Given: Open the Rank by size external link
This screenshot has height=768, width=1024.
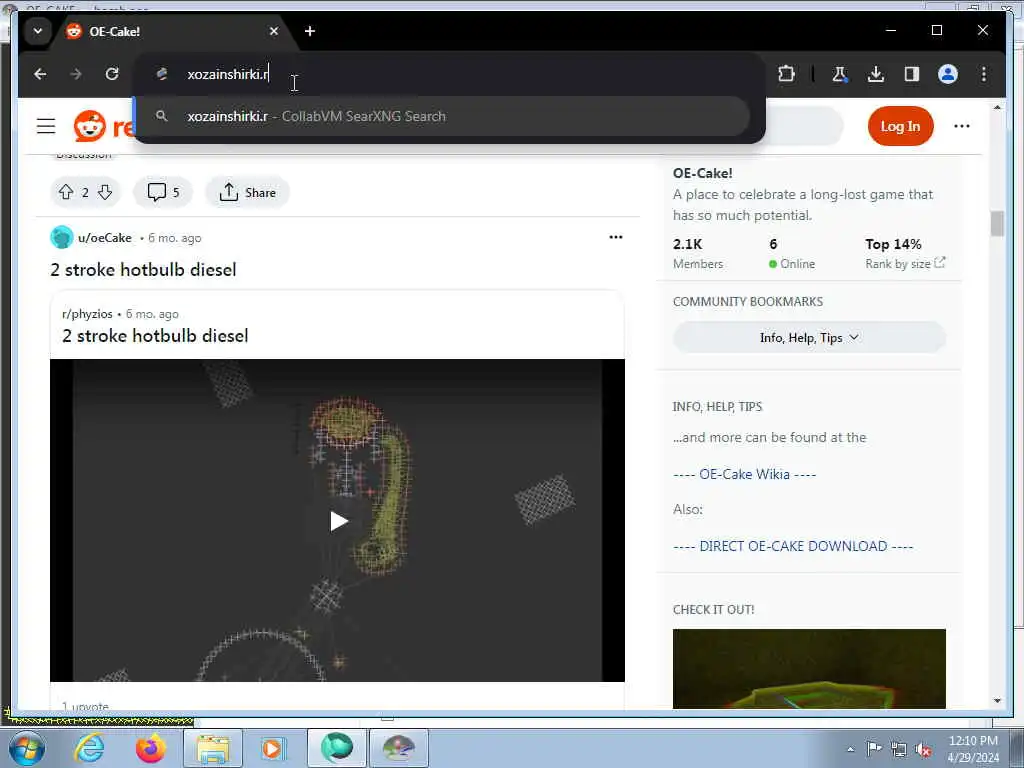Looking at the screenshot, I should tap(905, 264).
